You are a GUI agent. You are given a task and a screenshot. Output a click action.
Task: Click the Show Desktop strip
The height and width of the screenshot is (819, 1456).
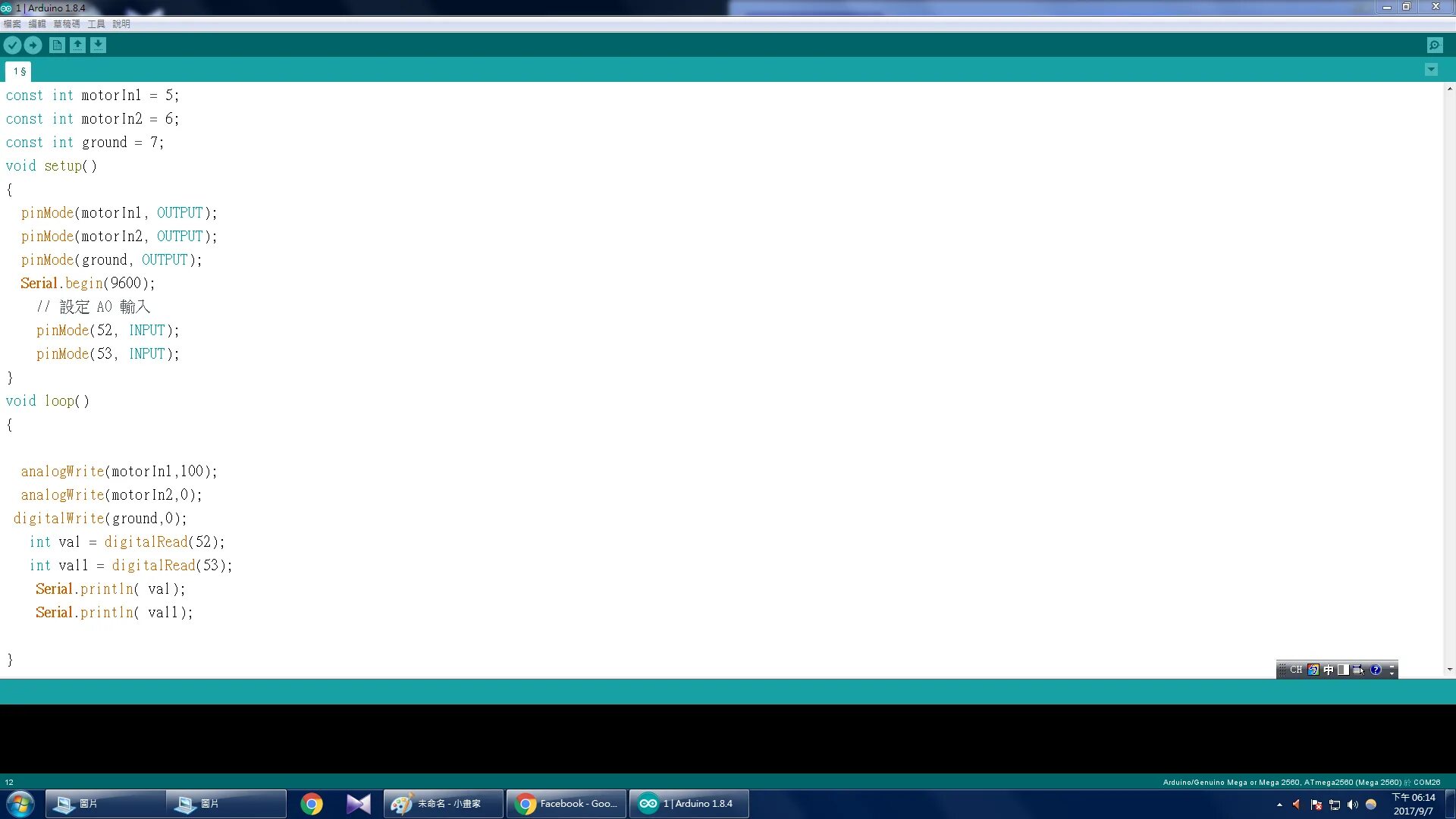tap(1450, 804)
